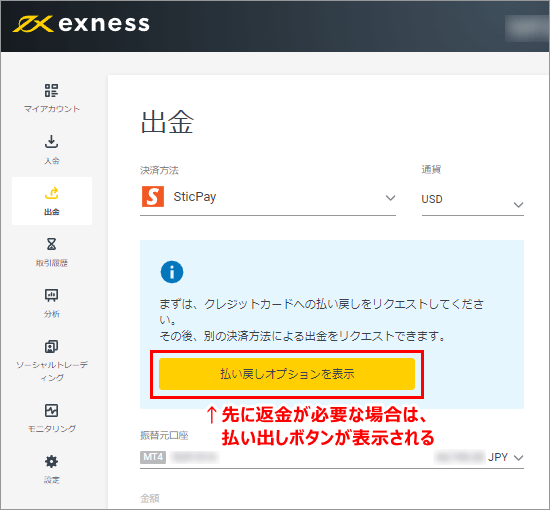Click the 金額 field label
The height and width of the screenshot is (510, 550).
pyautogui.click(x=150, y=498)
